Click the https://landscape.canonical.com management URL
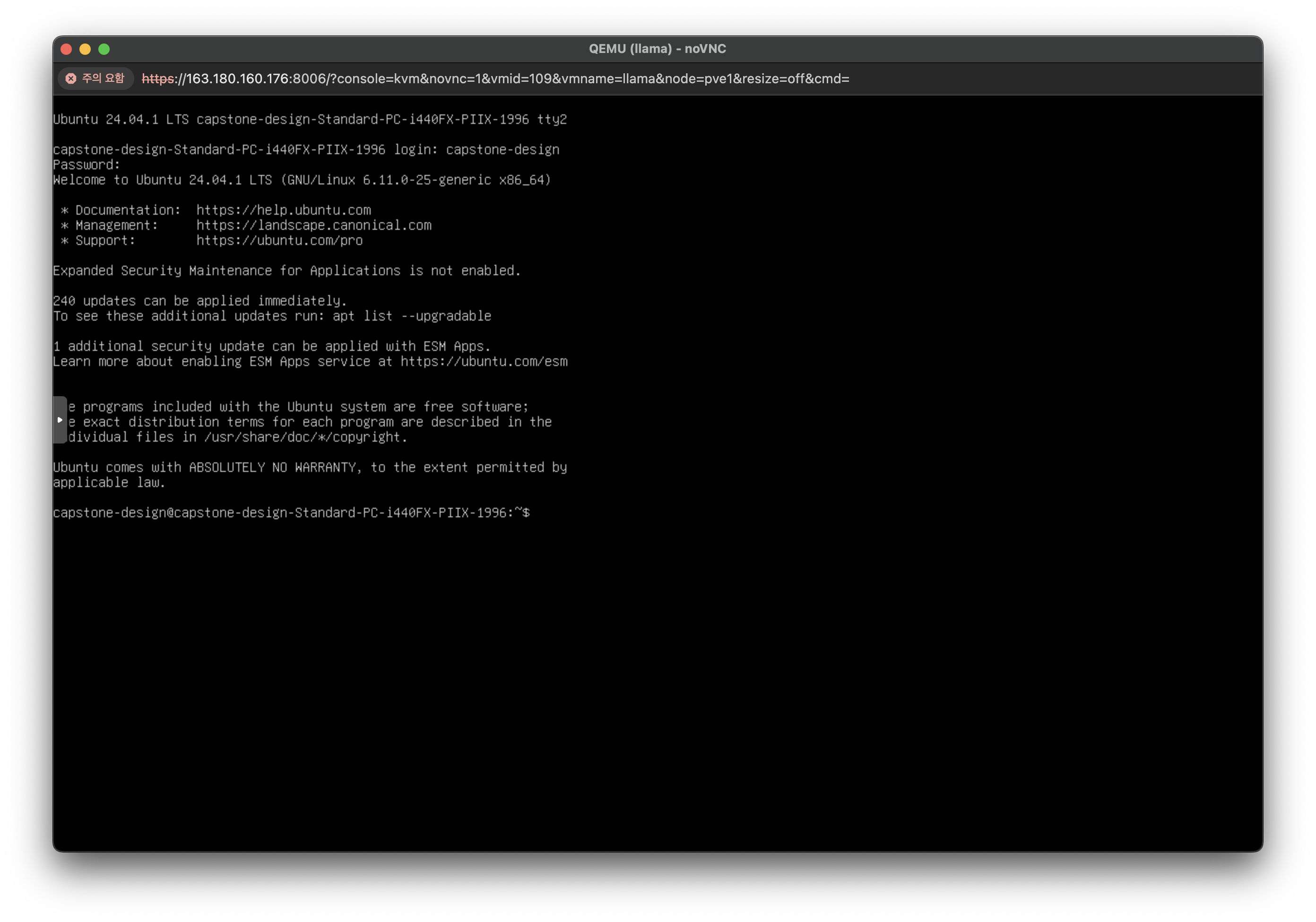This screenshot has height=922, width=1316. pos(313,226)
